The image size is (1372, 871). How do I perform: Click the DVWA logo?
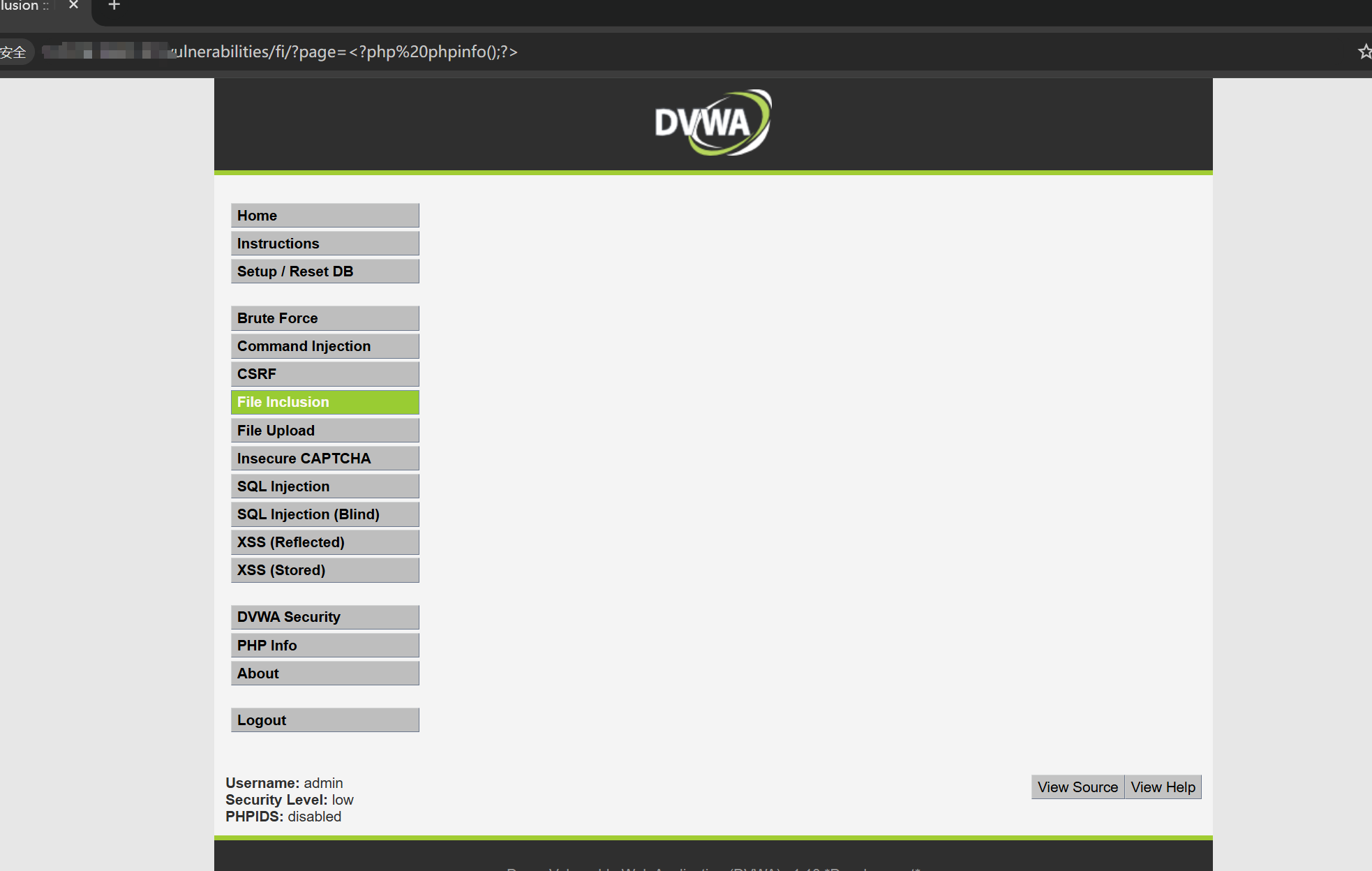713,123
